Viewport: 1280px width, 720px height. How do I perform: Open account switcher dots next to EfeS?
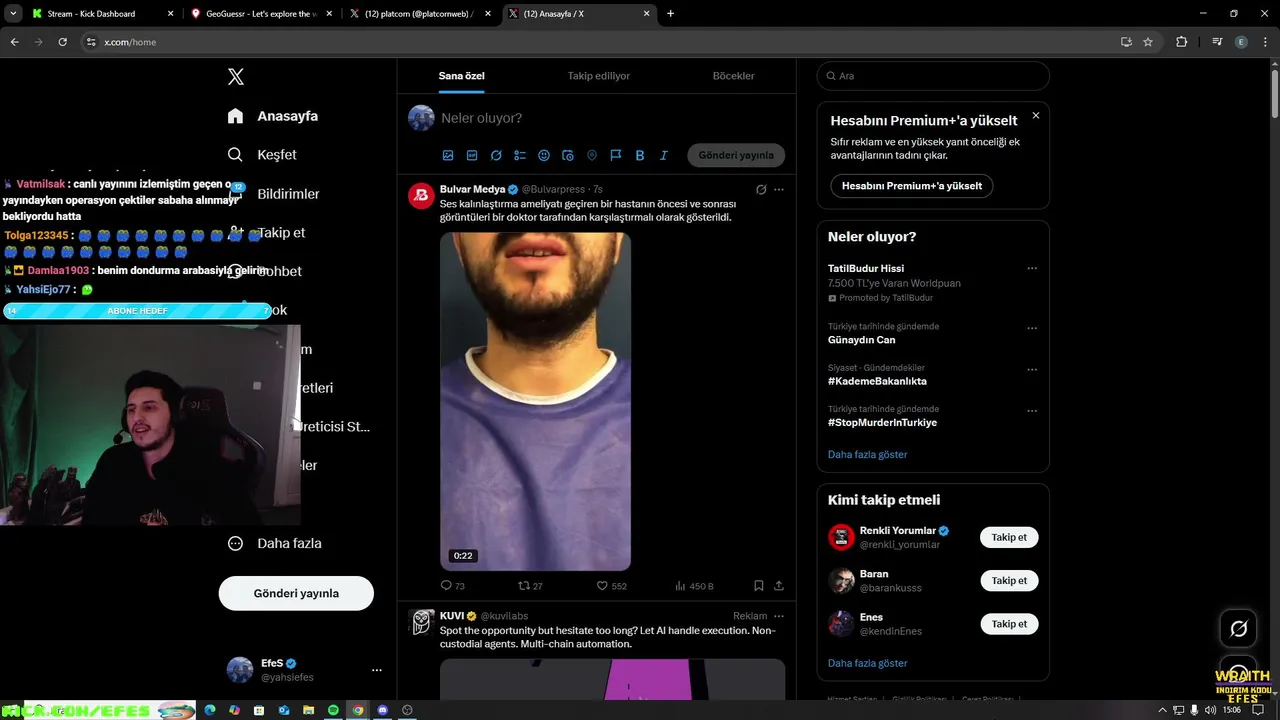376,670
